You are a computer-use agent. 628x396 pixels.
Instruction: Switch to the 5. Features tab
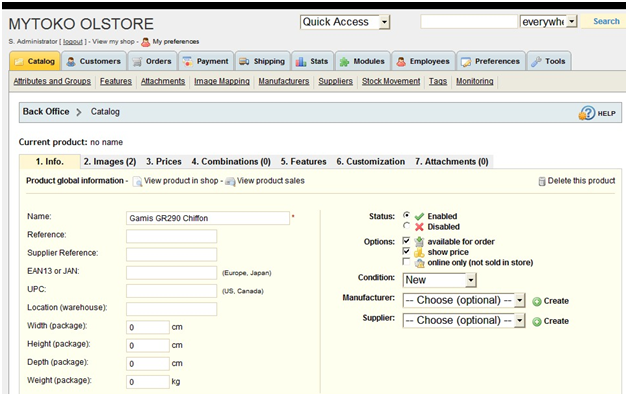tap(303, 162)
